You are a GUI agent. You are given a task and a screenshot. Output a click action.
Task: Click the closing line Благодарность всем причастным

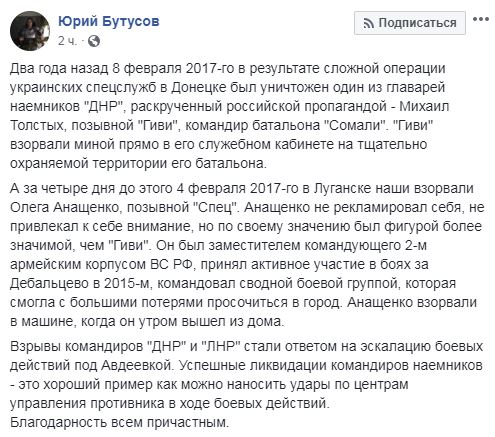(120, 422)
